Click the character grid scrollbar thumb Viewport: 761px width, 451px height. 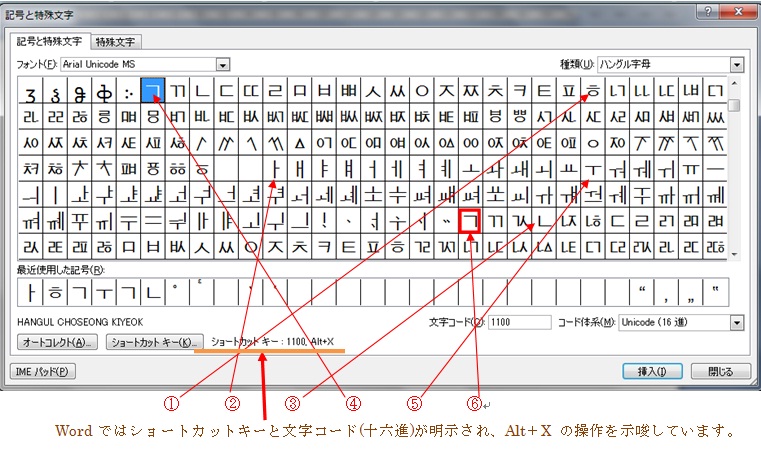click(734, 105)
